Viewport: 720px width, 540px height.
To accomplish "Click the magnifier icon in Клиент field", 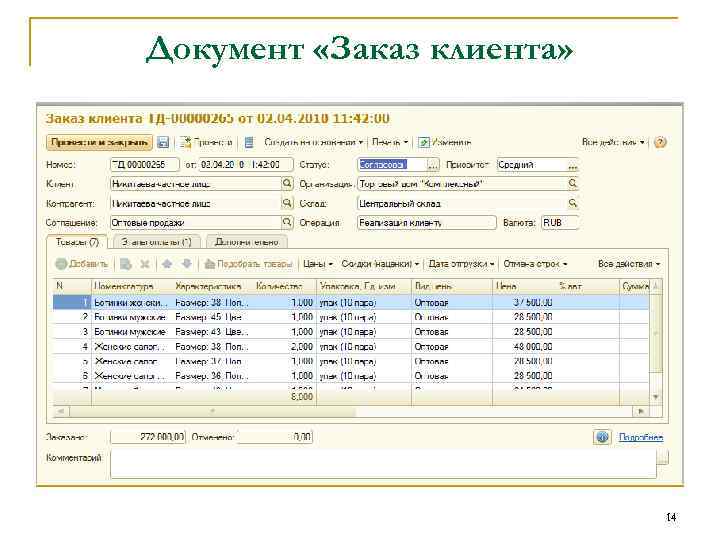I will [x=287, y=184].
